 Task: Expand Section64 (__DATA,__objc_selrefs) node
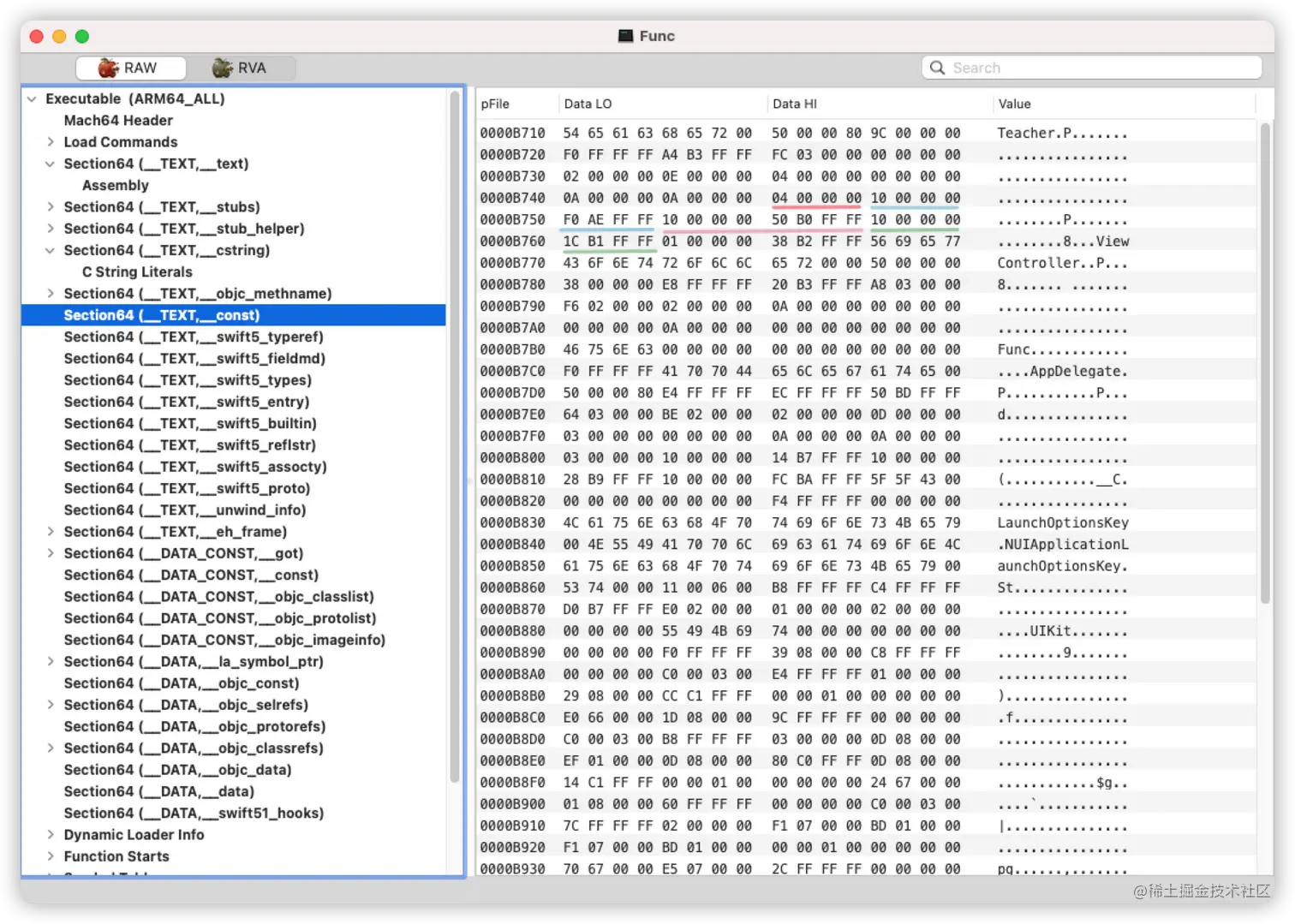click(51, 705)
